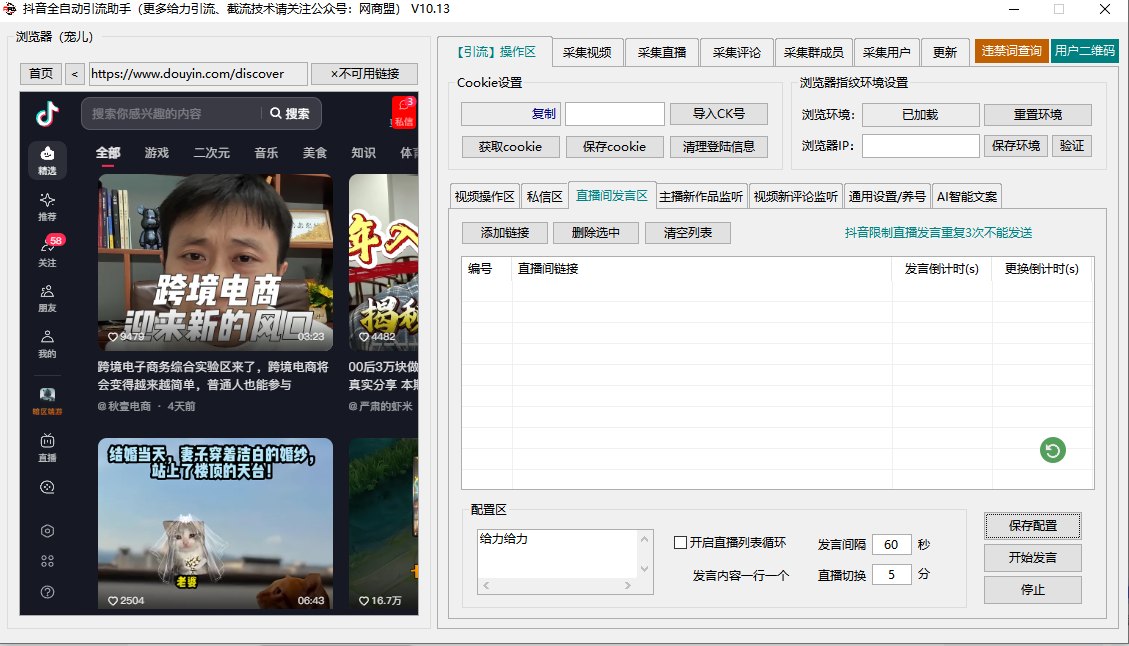Open the 关注 sidebar icon with badge 58
Viewport: 1129px width, 646px height.
[48, 251]
